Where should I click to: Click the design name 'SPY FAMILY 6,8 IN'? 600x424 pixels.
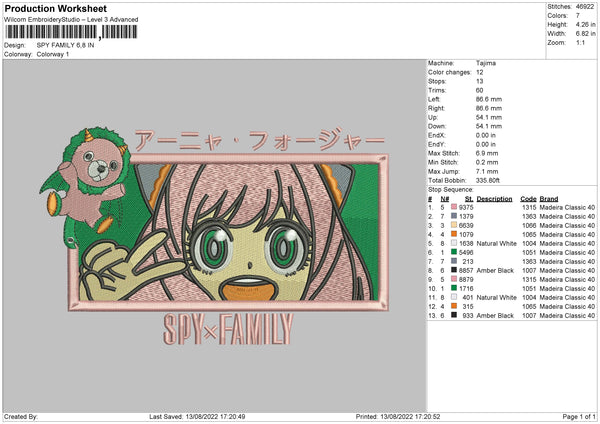click(65, 45)
